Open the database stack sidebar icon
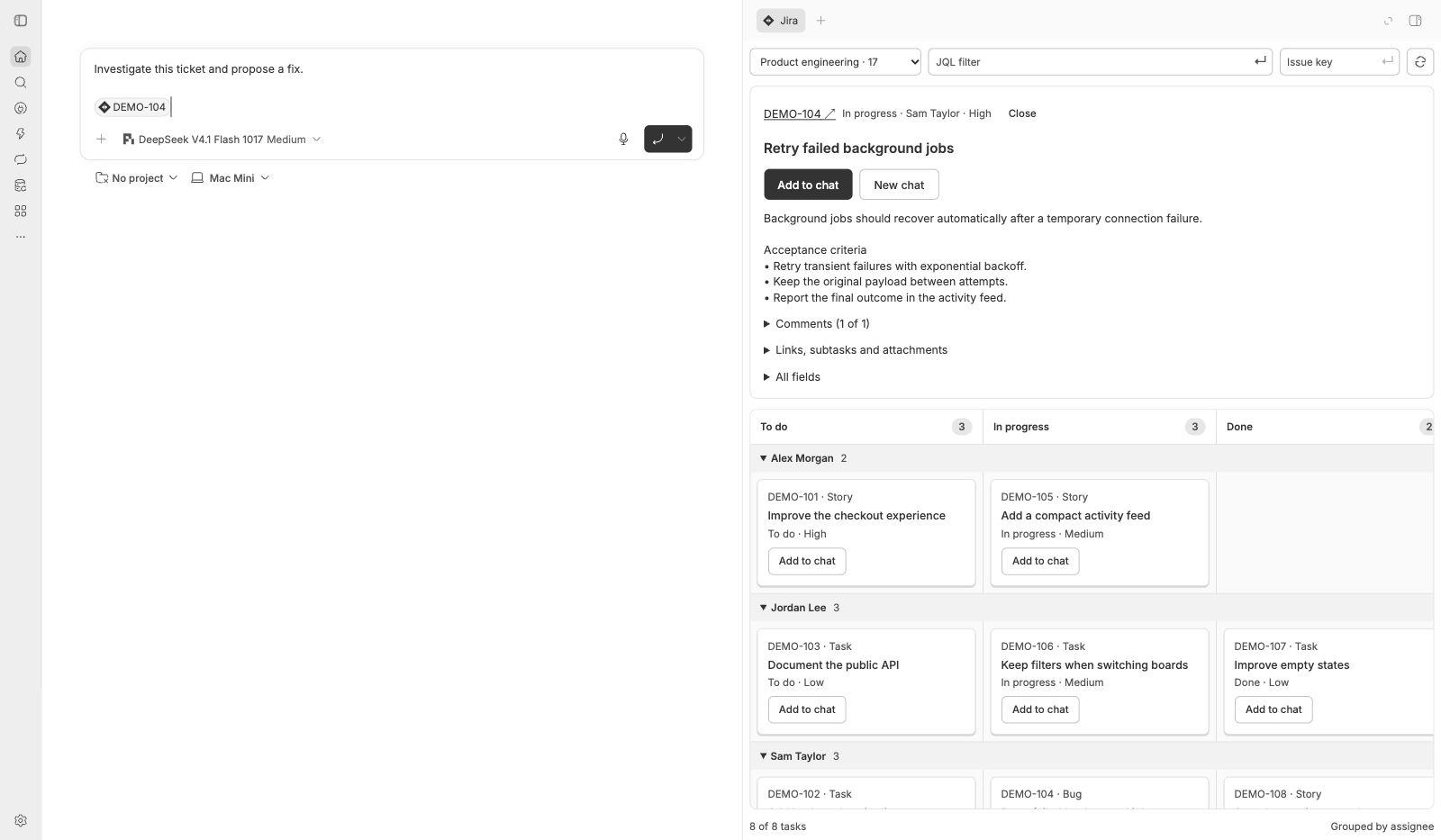The width and height of the screenshot is (1441, 840). [x=21, y=185]
